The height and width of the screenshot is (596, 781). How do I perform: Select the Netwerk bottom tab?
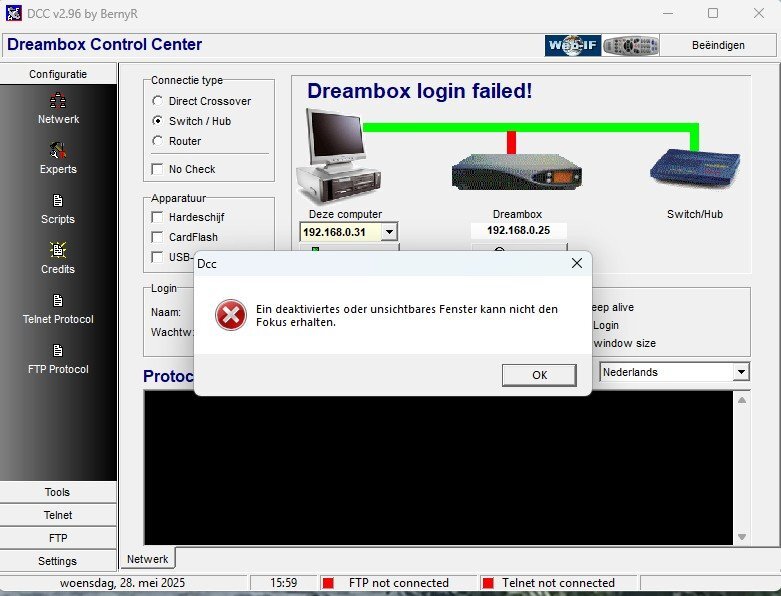click(147, 559)
